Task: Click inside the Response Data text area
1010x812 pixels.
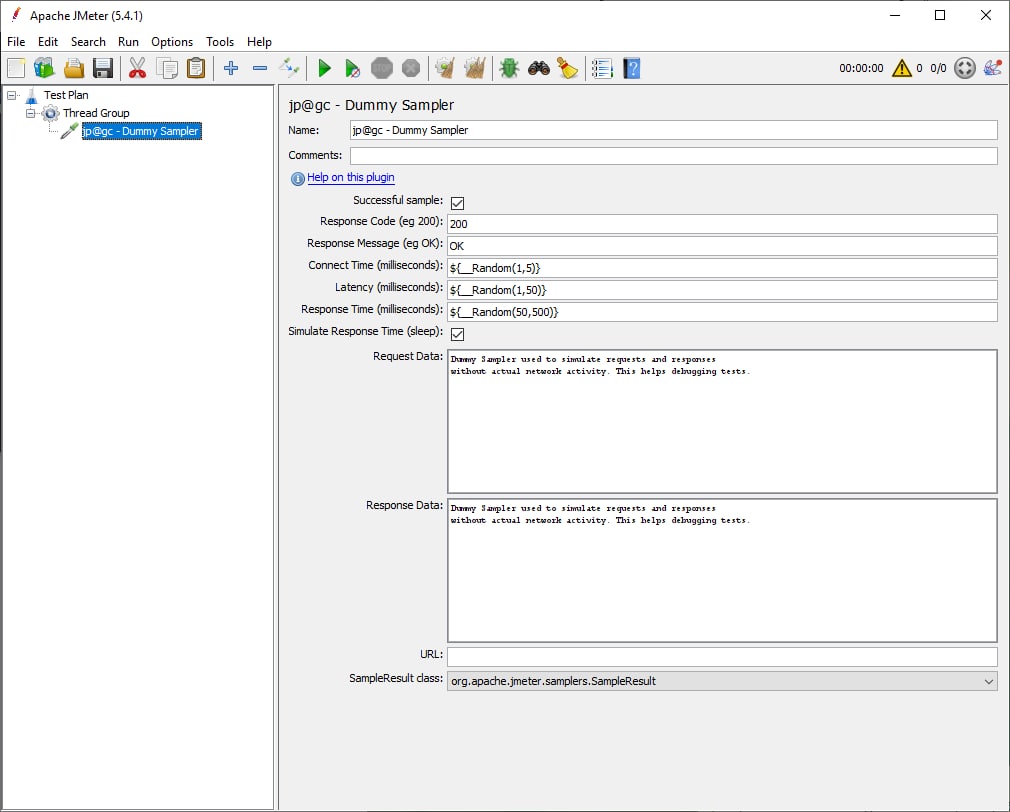Action: pos(722,571)
